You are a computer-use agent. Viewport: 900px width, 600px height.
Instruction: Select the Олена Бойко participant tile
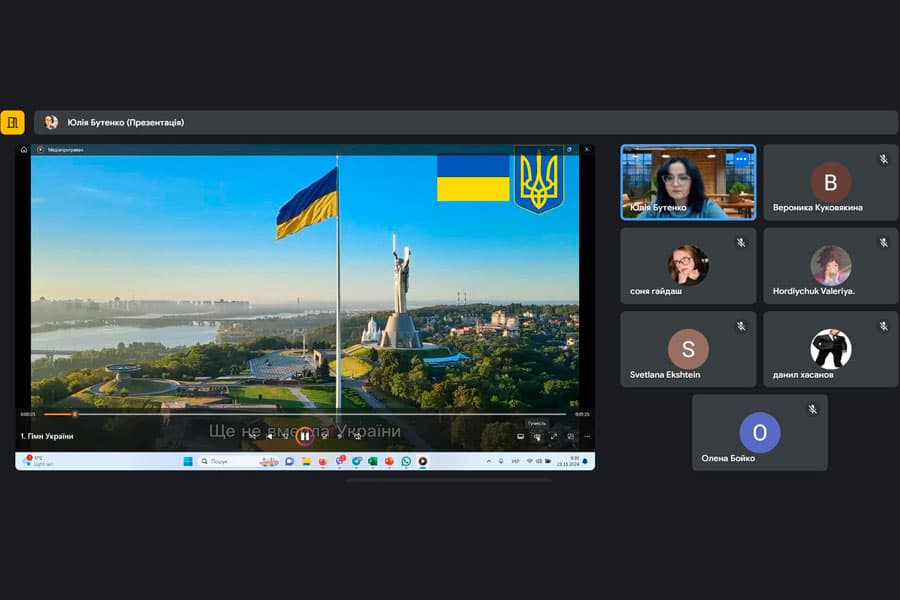point(759,432)
